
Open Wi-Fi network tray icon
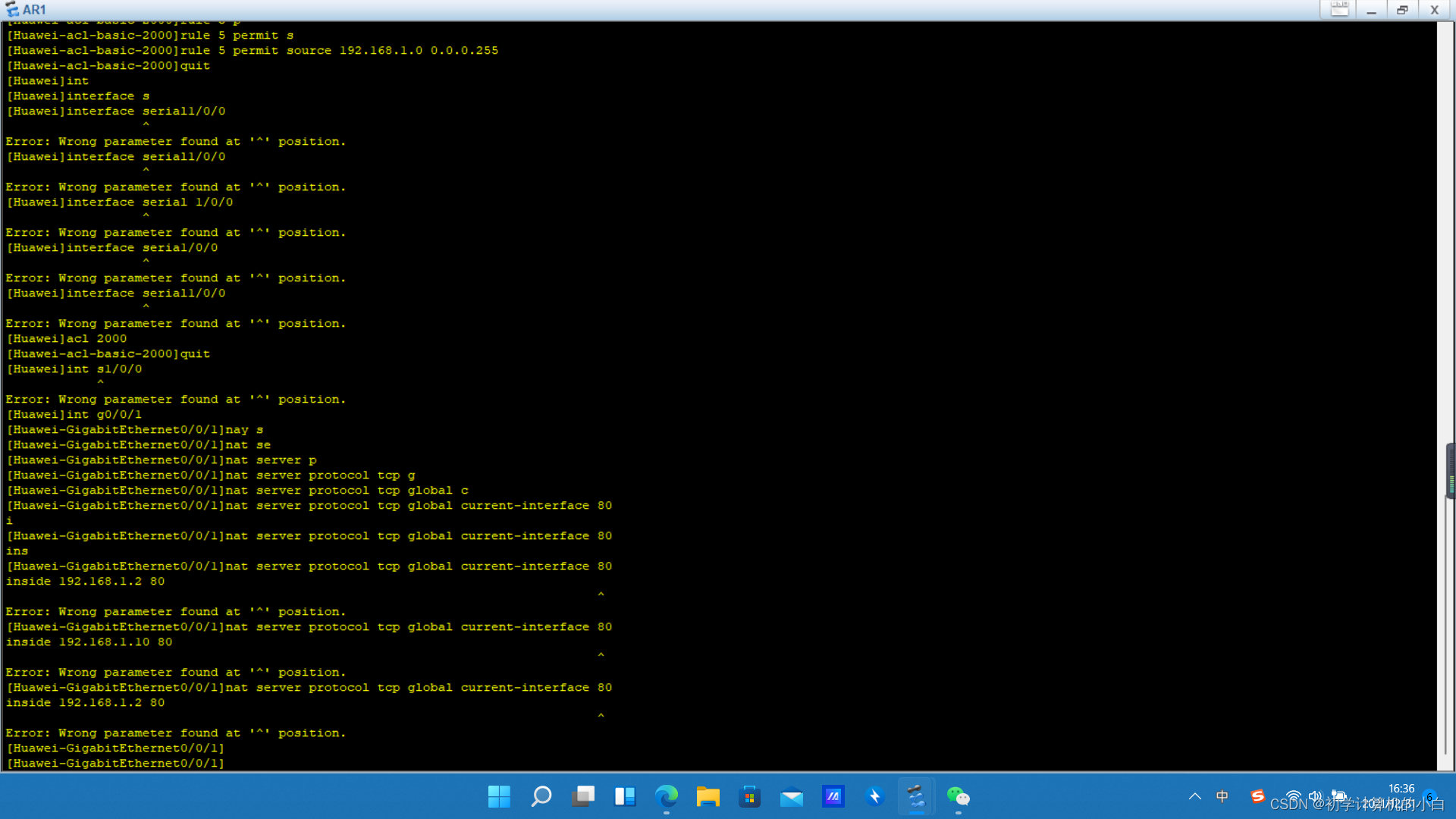click(1294, 796)
